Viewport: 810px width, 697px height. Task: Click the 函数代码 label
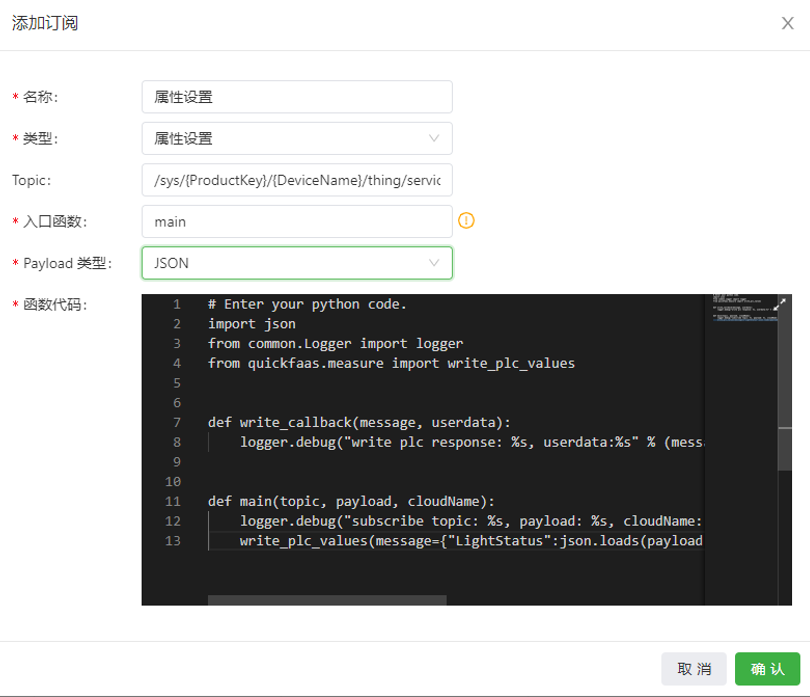(x=55, y=305)
